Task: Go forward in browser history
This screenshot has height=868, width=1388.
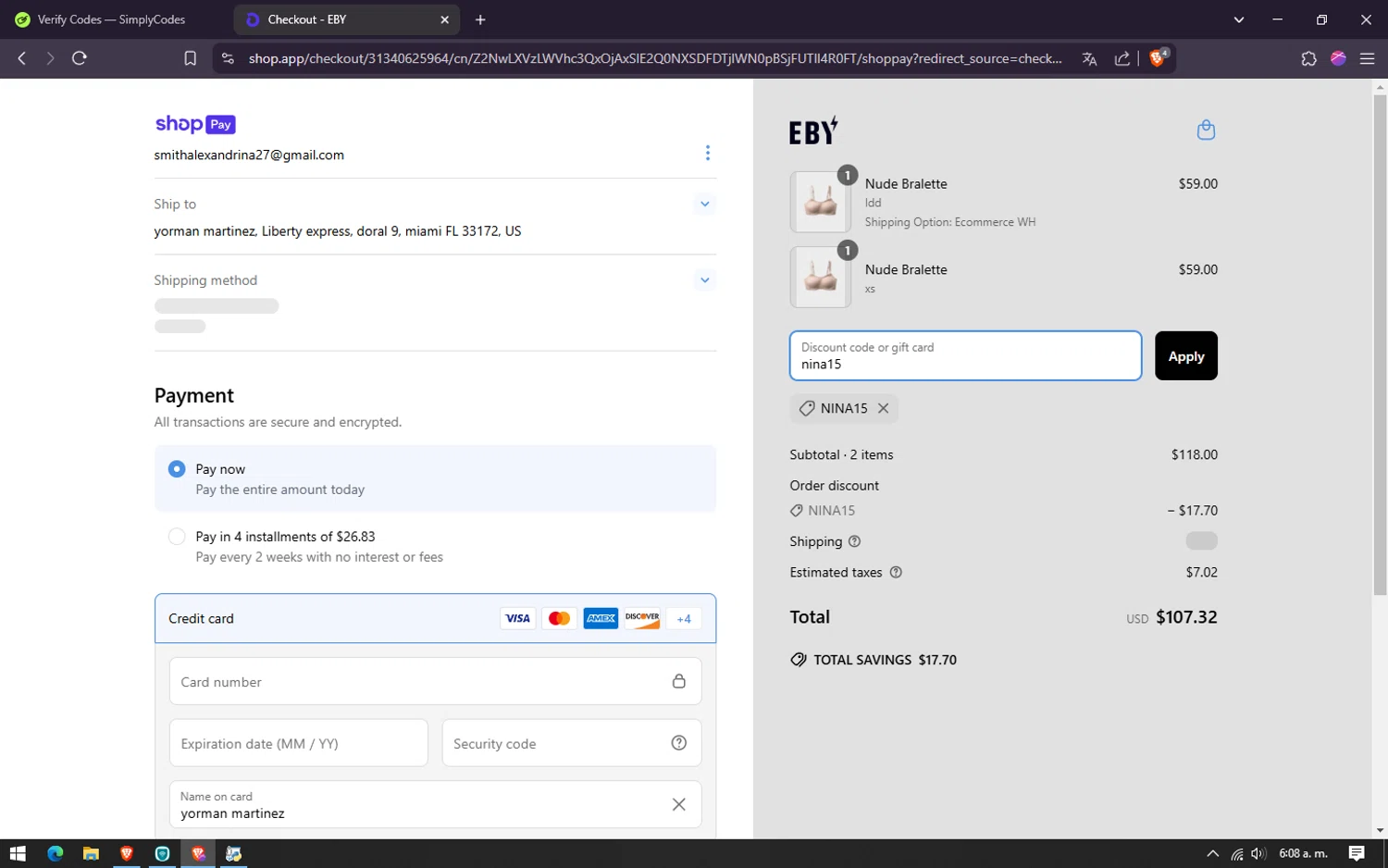Action: (x=50, y=58)
